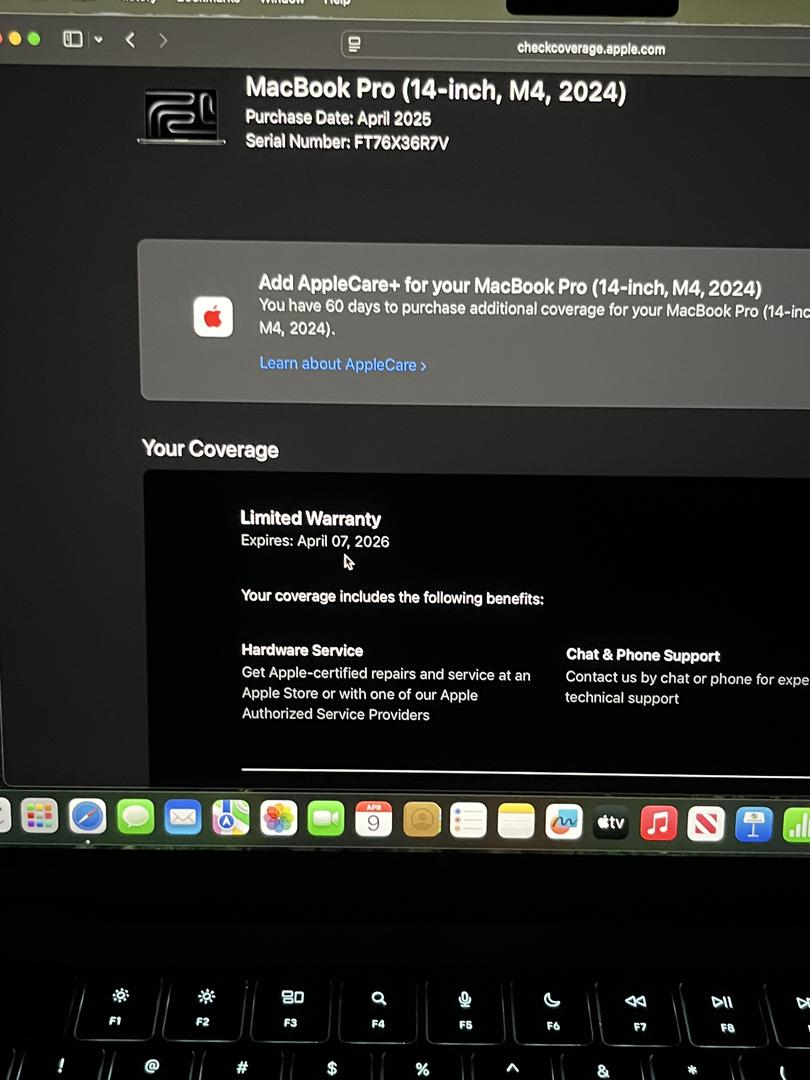Open Numbers from the Dock
The width and height of the screenshot is (810, 1080).
[797, 826]
